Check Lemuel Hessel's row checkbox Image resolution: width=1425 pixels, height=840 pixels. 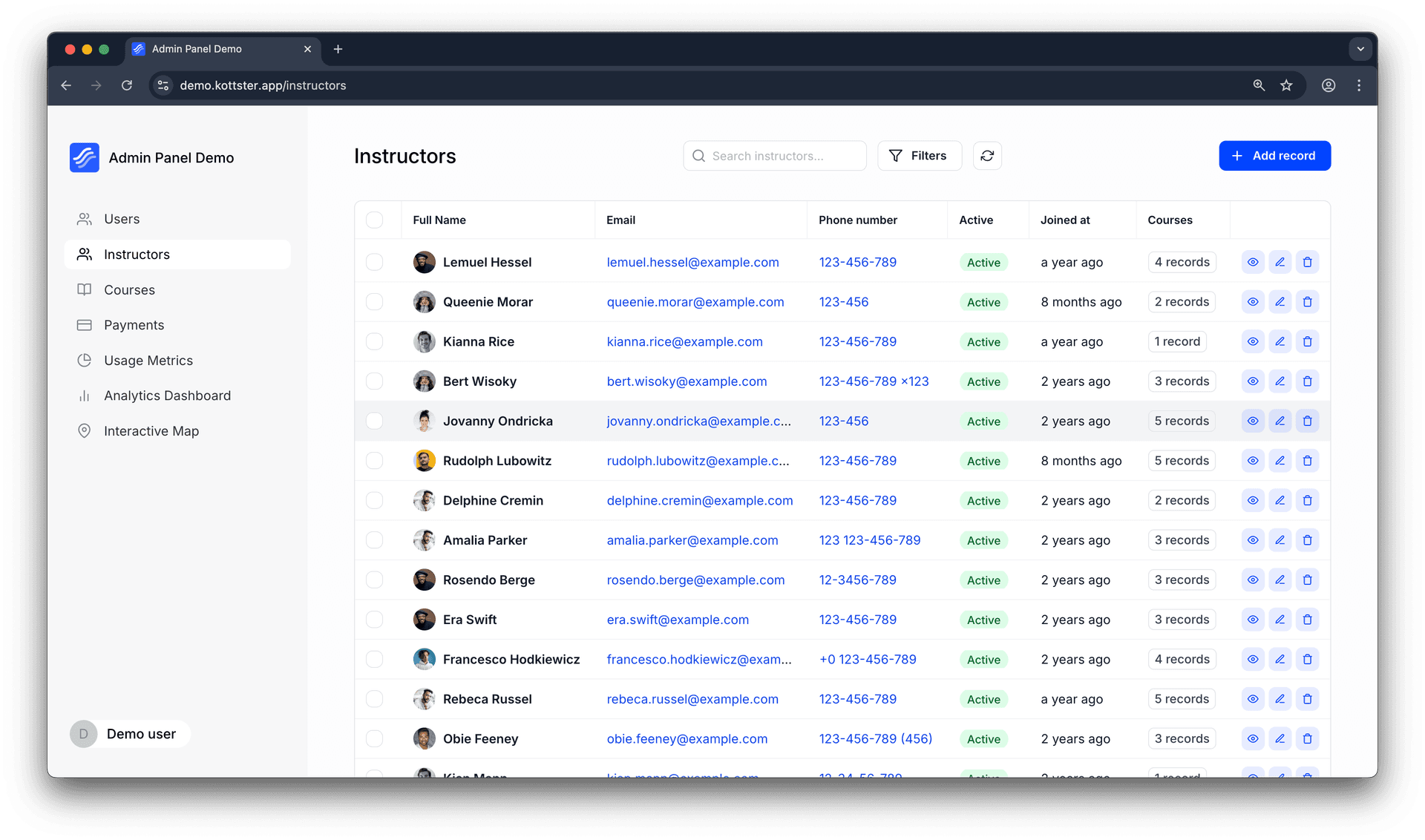[375, 262]
